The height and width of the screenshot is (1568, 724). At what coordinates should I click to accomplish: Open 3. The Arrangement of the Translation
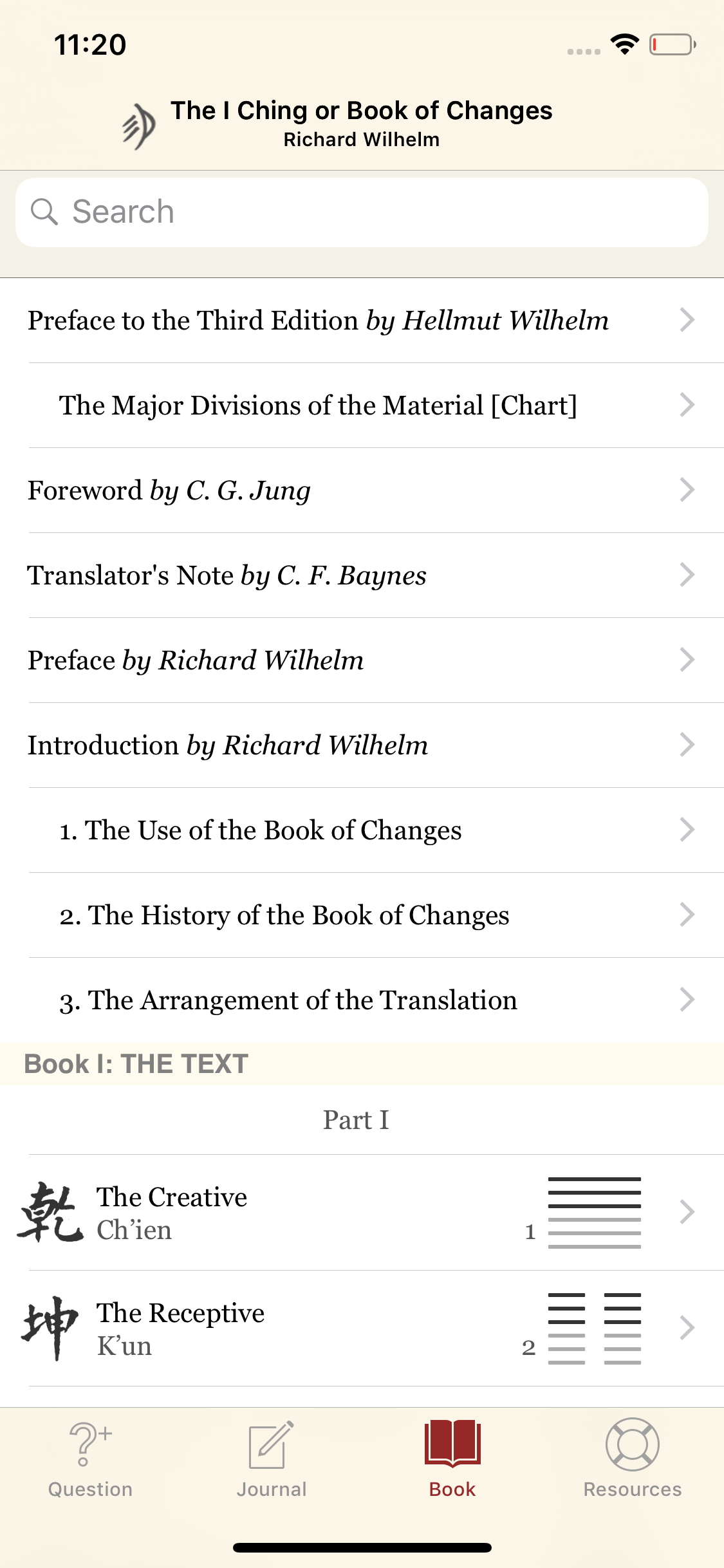click(288, 1000)
